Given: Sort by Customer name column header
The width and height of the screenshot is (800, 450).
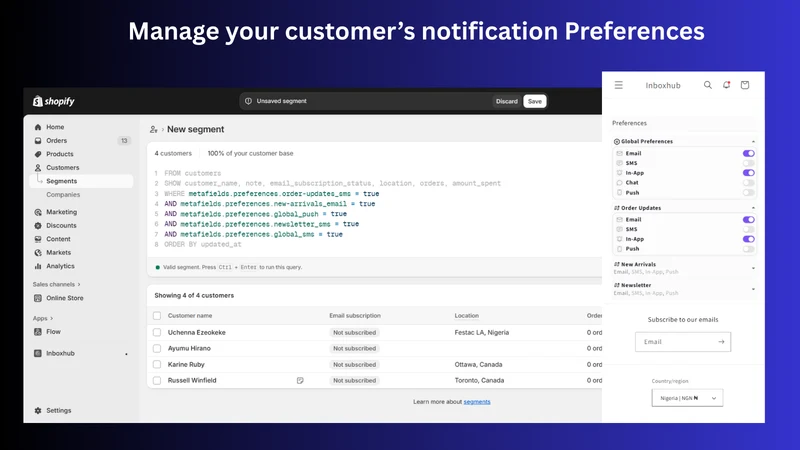Looking at the screenshot, I should (190, 316).
